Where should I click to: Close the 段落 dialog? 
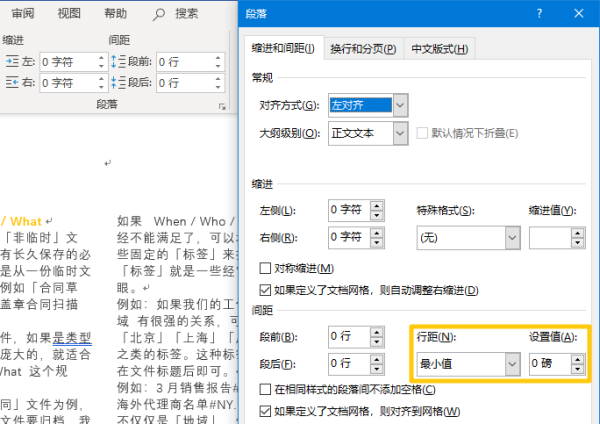(x=579, y=13)
